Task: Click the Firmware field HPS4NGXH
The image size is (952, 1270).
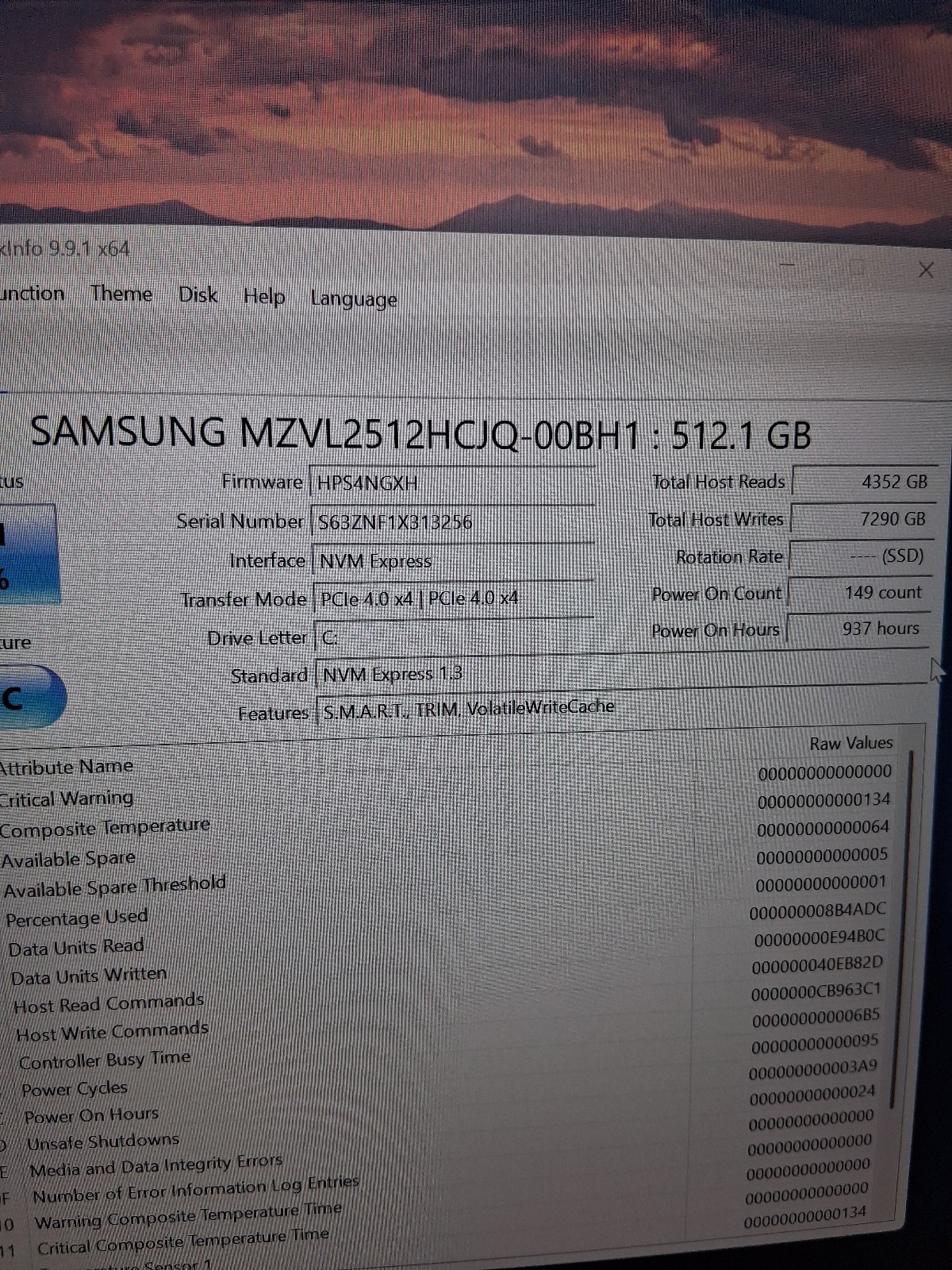Action: coord(452,483)
